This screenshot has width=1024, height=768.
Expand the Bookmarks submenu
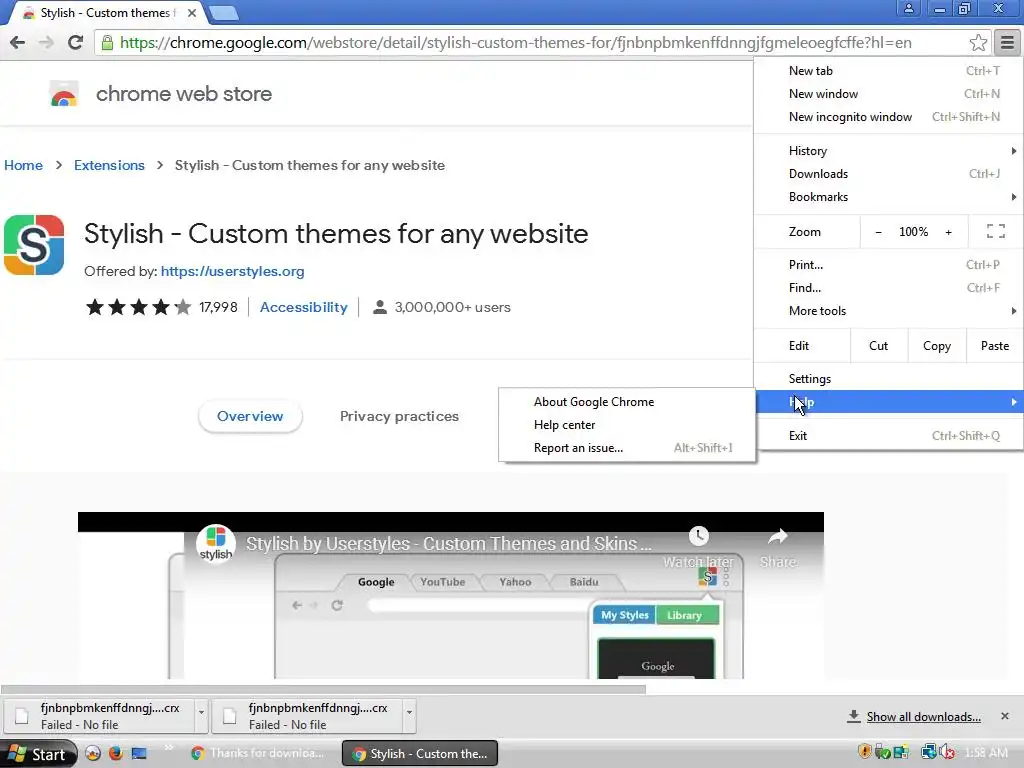[x=889, y=197]
